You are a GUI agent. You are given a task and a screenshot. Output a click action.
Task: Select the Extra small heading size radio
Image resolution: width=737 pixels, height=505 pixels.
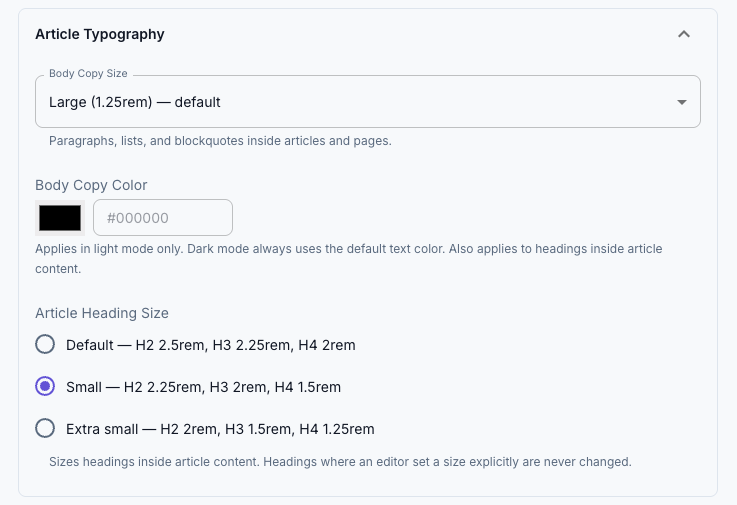tap(45, 428)
